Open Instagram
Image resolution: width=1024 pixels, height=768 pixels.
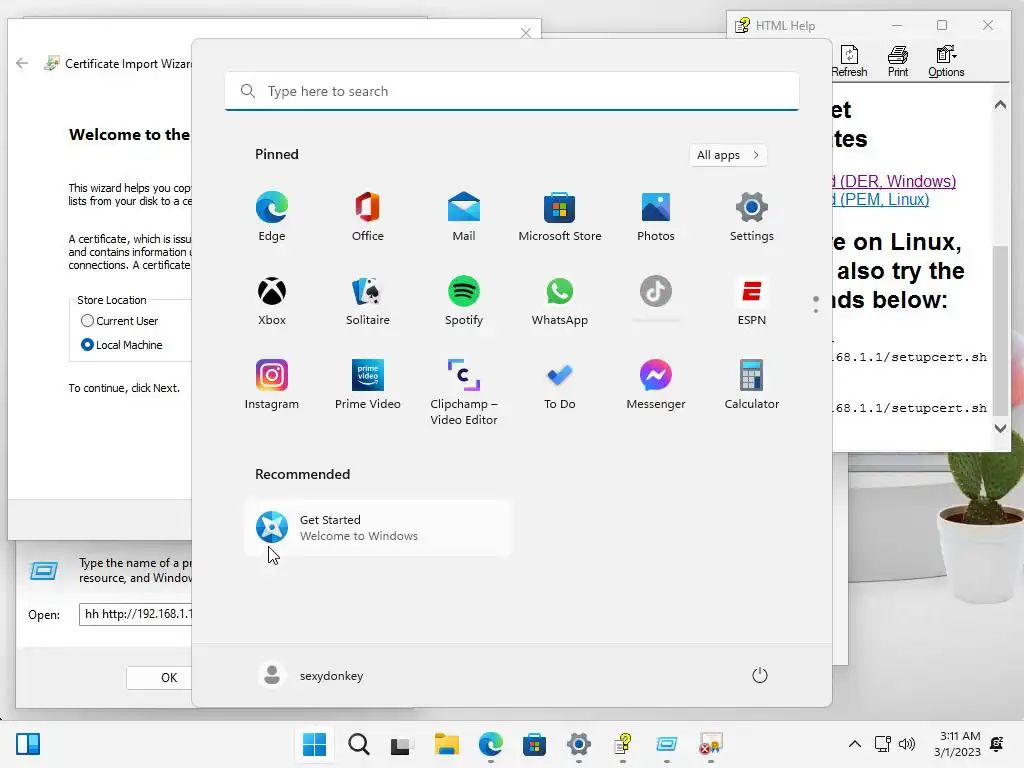(272, 385)
